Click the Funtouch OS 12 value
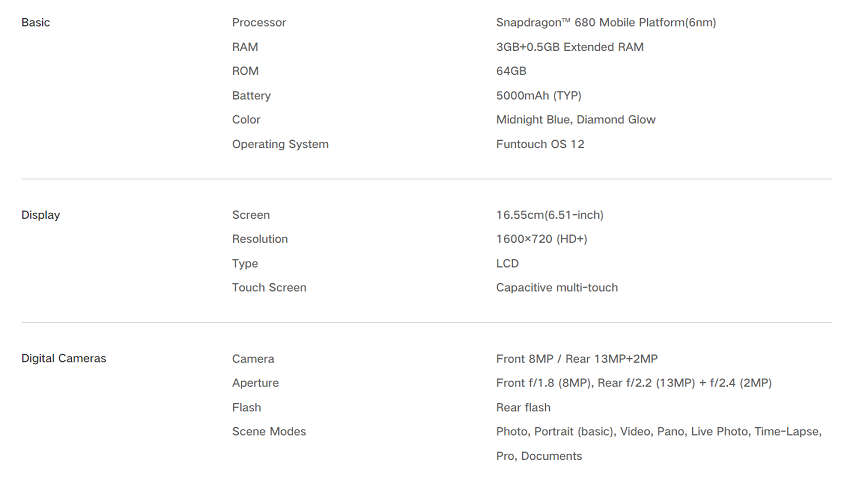This screenshot has width=850, height=484. [x=540, y=144]
